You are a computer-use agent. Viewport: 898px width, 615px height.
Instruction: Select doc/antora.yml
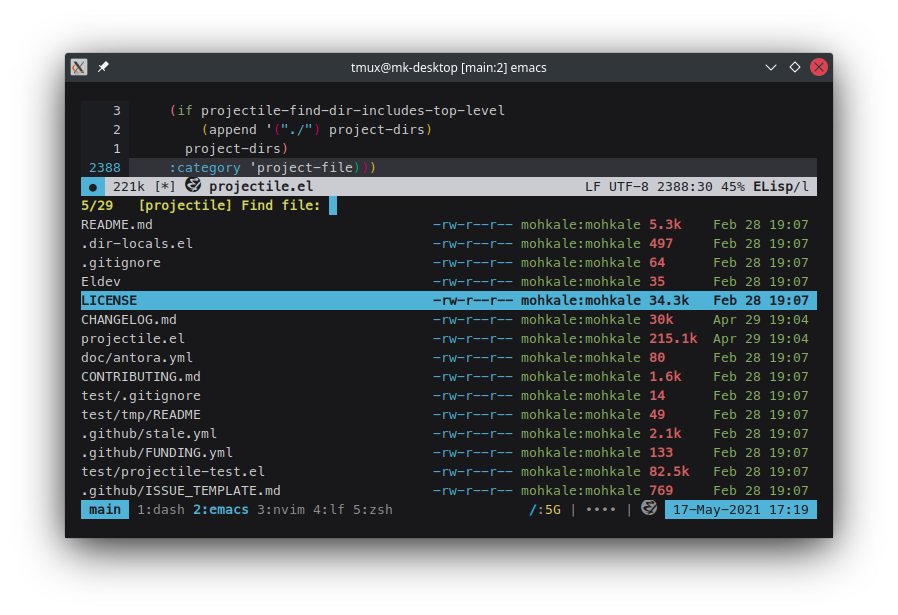(449, 357)
